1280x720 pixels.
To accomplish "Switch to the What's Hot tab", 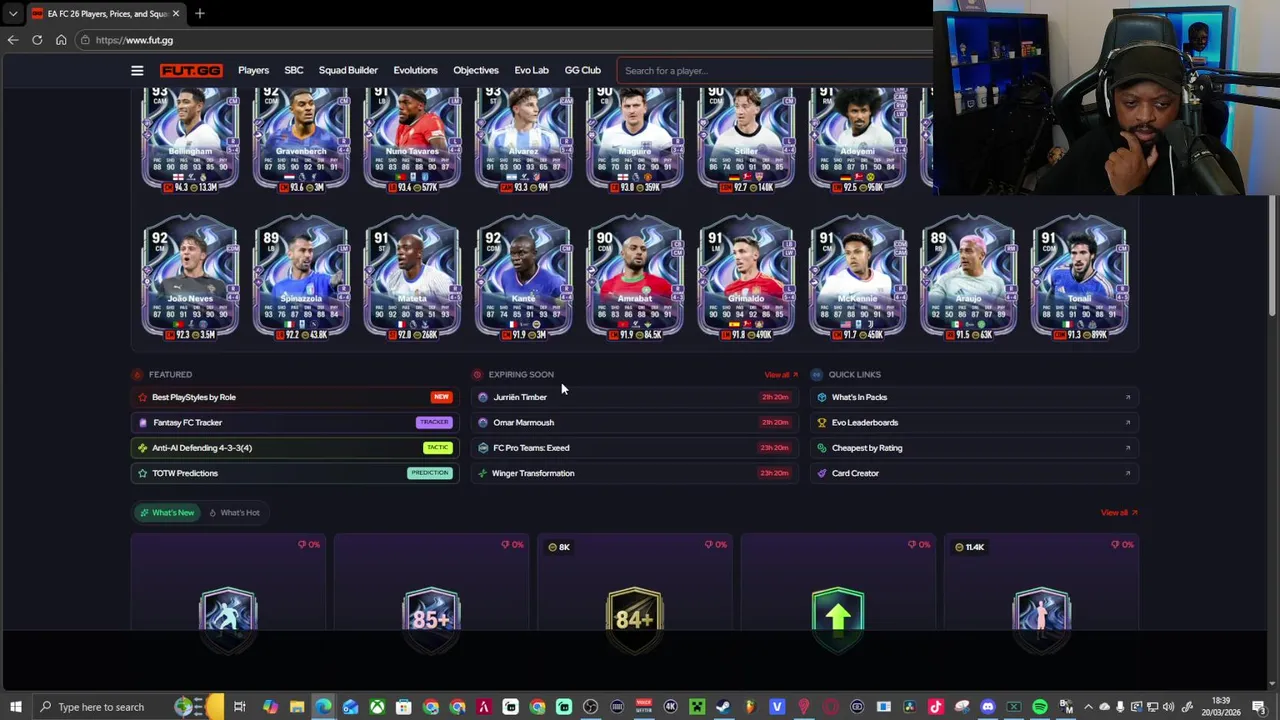I will [x=234, y=513].
